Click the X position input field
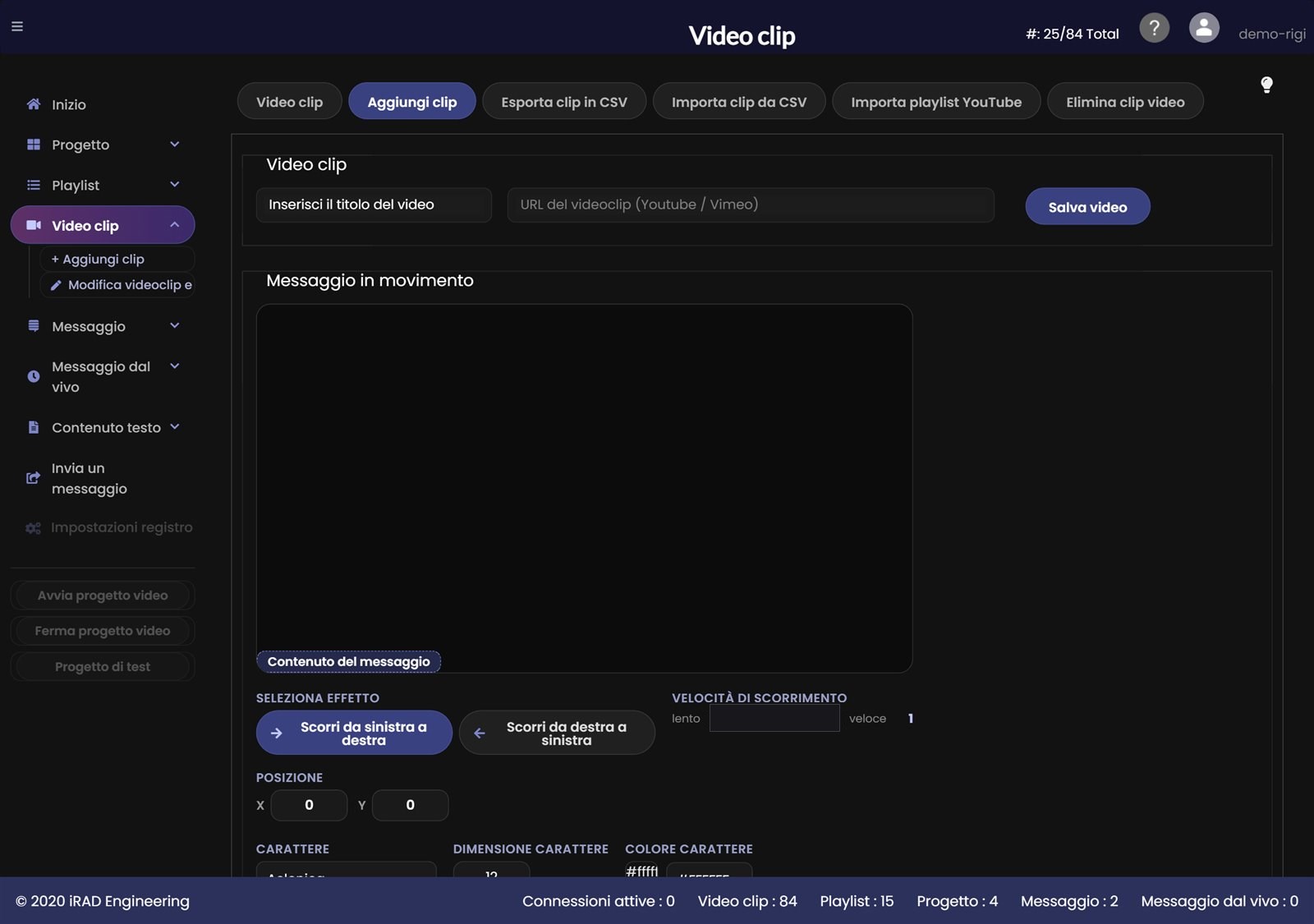Viewport: 1314px width, 924px height. (x=309, y=806)
